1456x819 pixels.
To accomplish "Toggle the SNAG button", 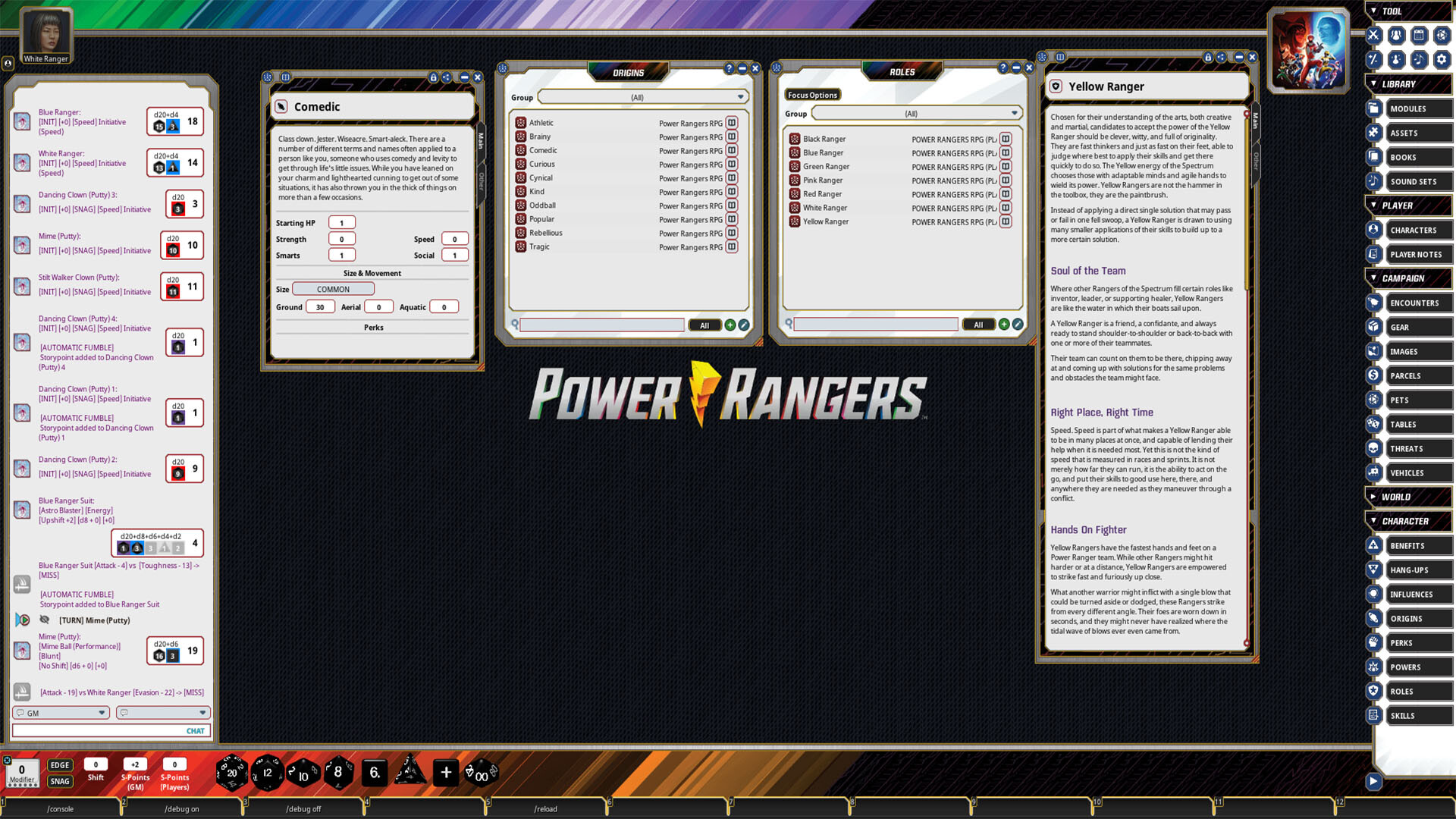I will click(60, 782).
